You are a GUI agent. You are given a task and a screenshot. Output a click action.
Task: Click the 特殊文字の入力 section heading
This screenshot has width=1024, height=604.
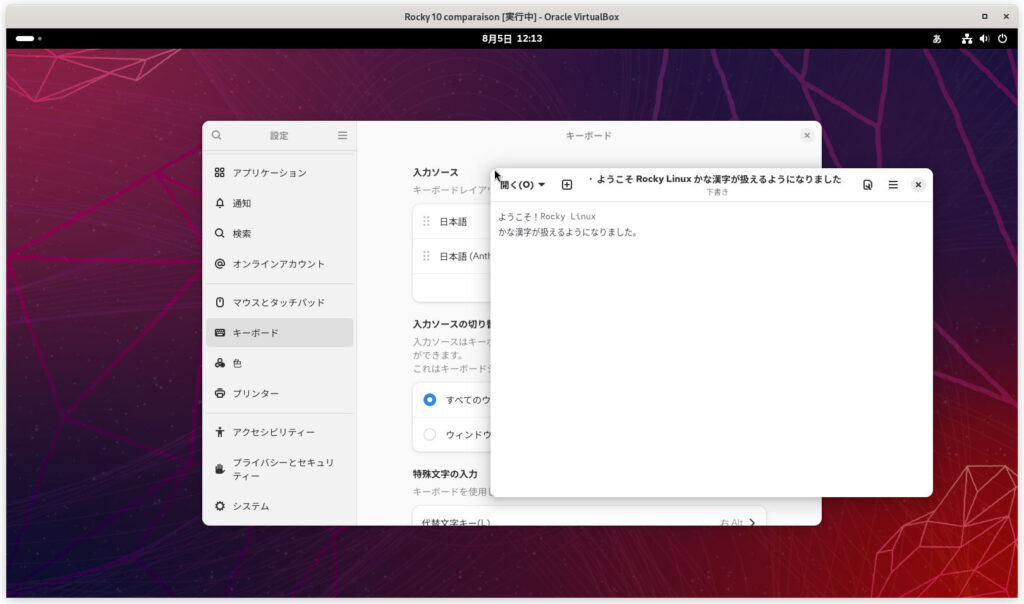click(x=445, y=473)
